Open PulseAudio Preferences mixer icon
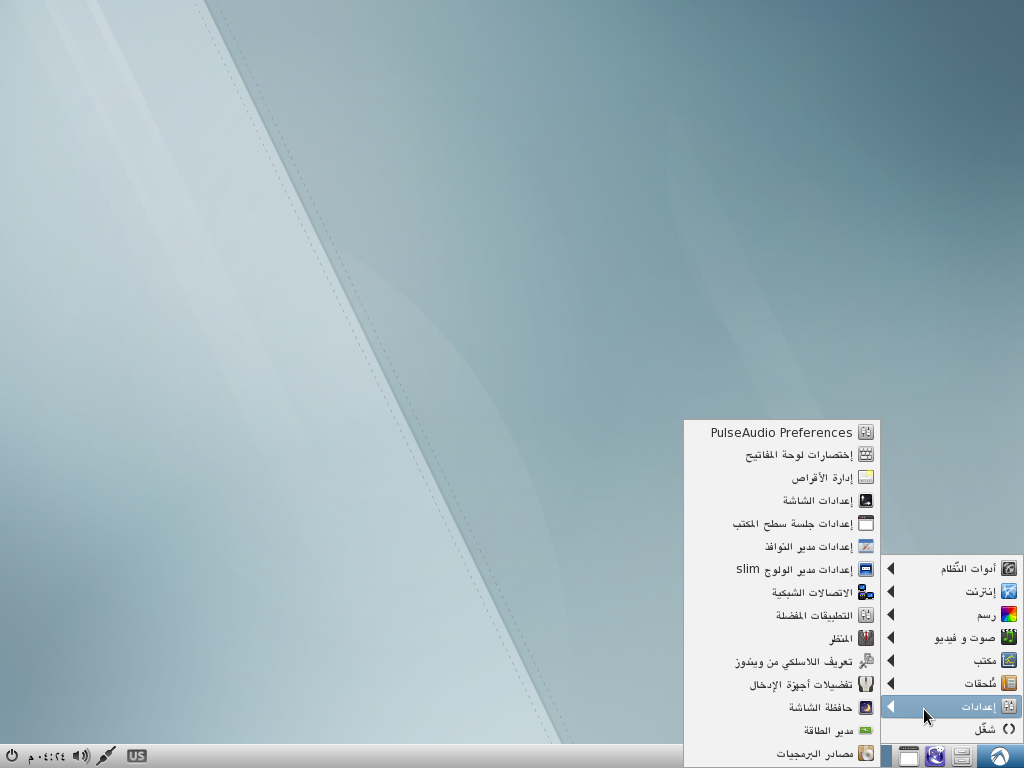 865,432
